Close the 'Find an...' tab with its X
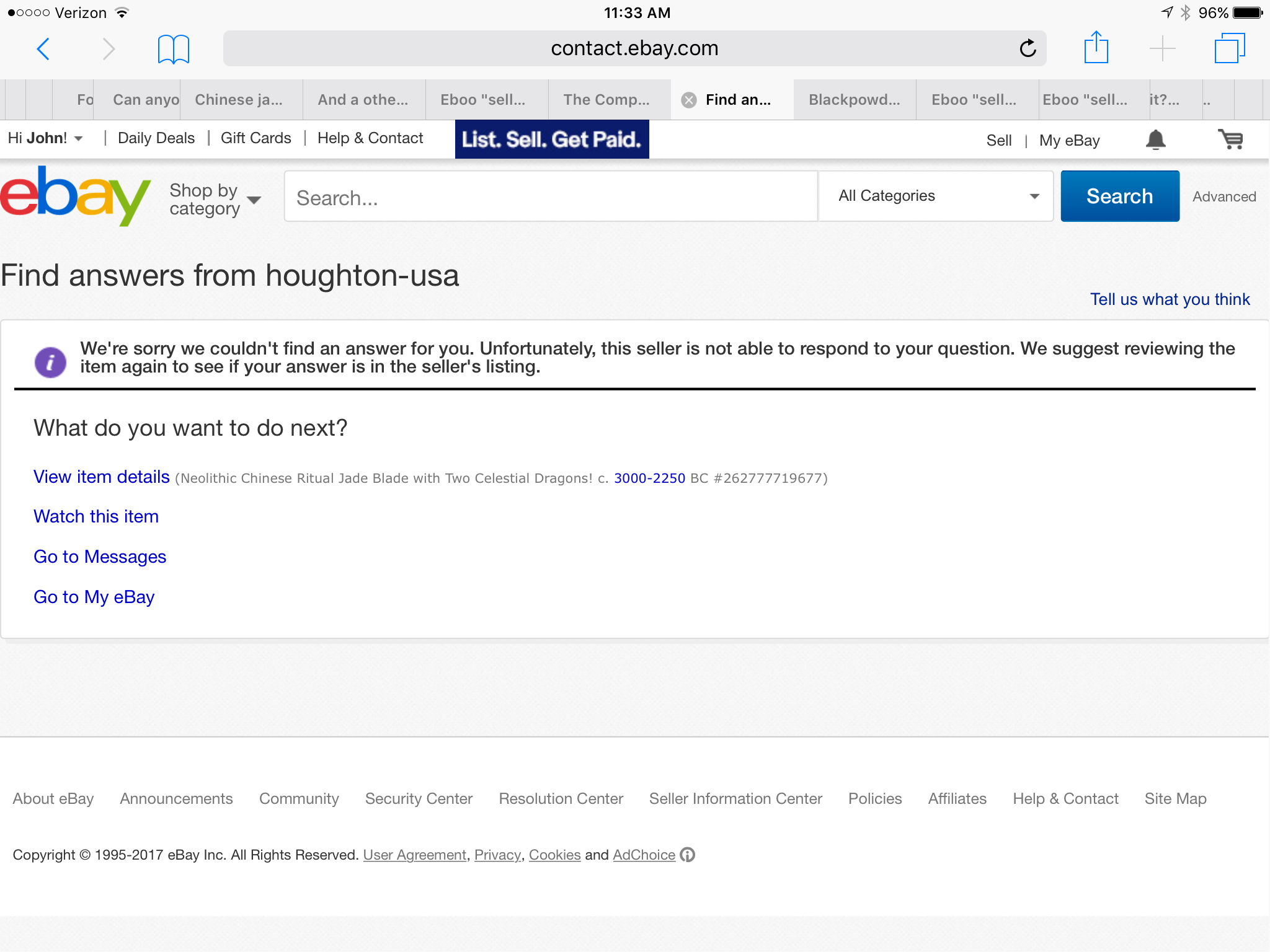This screenshot has height=952, width=1270. (689, 100)
